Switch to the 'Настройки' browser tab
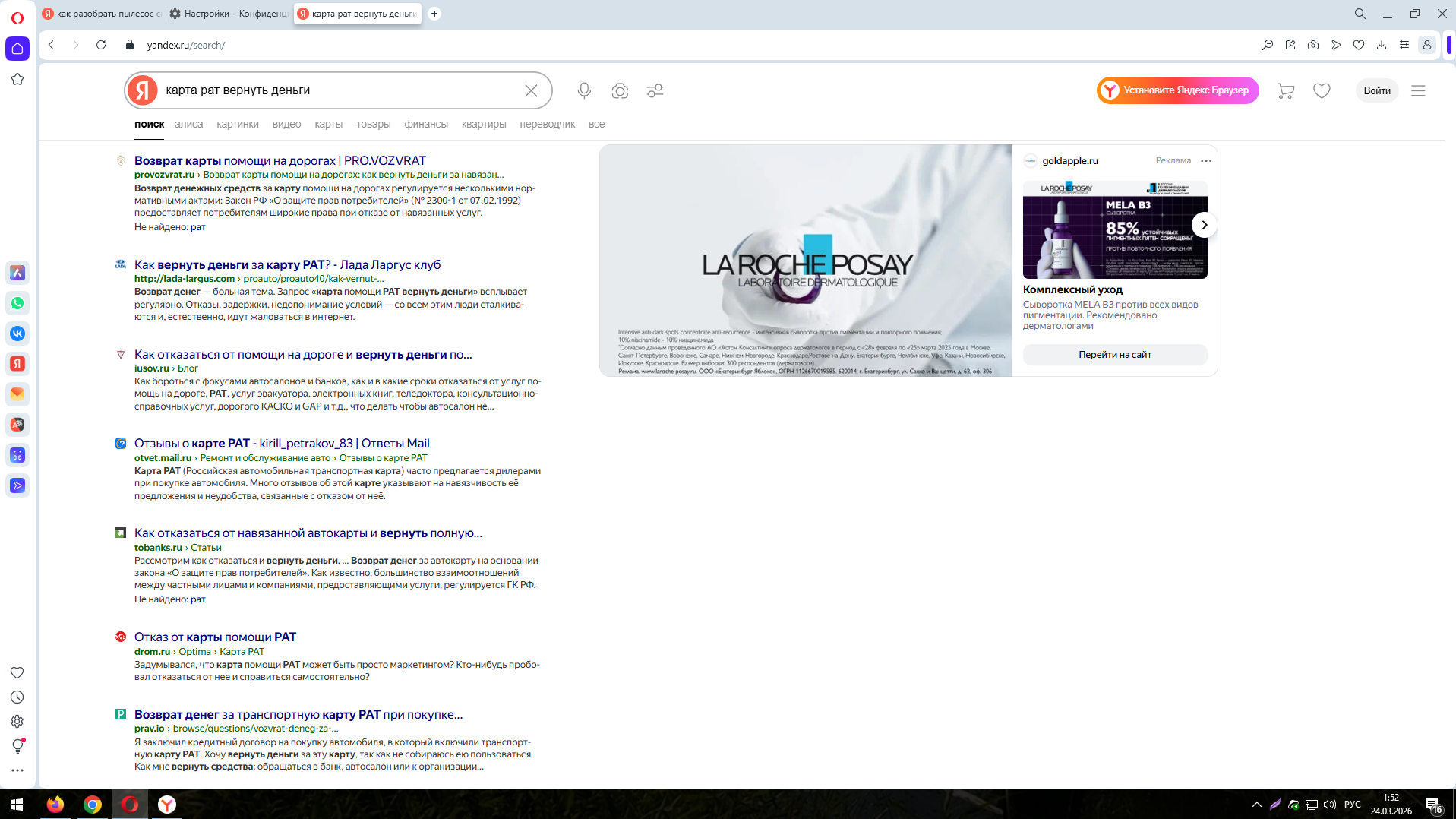 (x=229, y=14)
